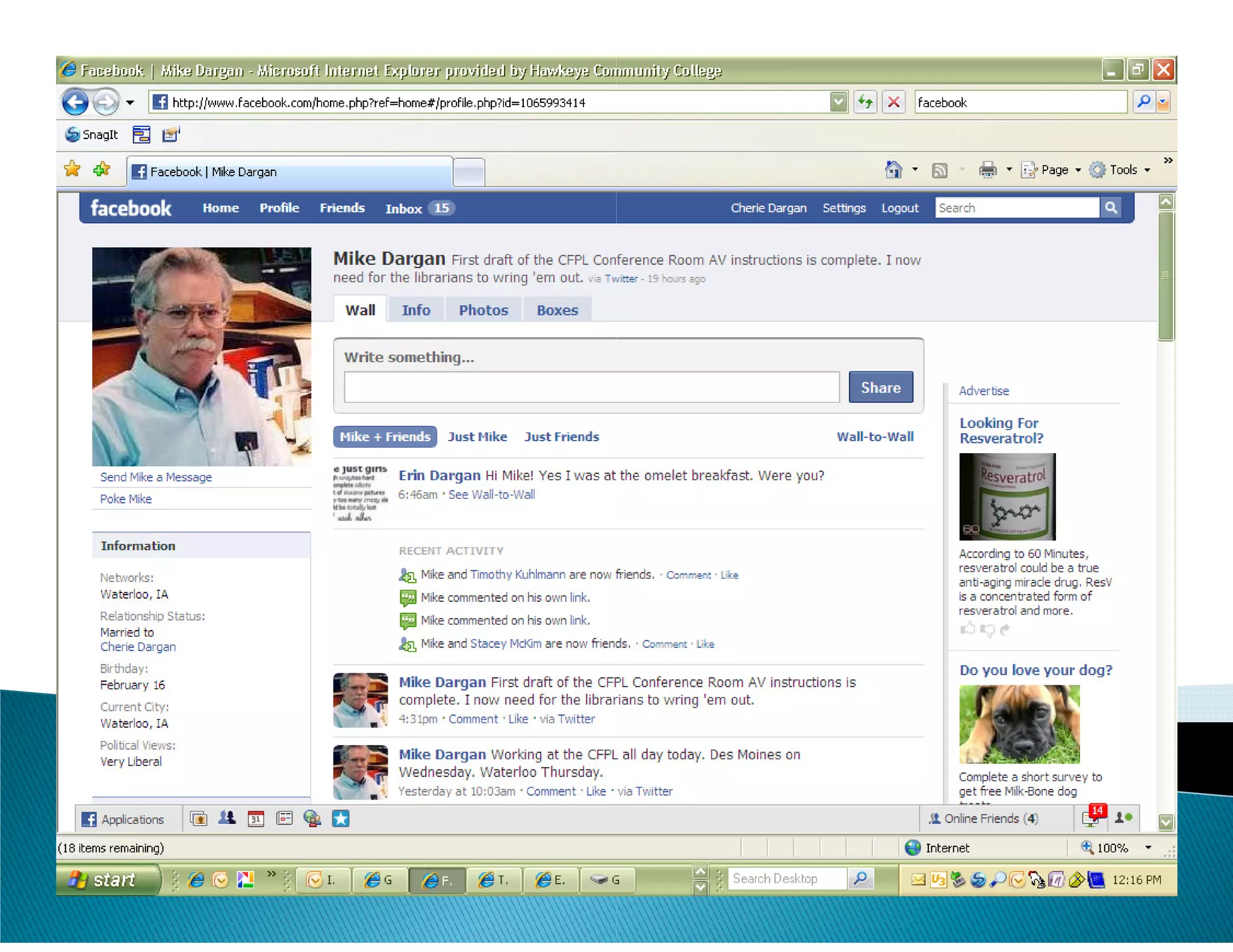Click the IE Home icon
This screenshot has width=1233, height=952.
[893, 170]
